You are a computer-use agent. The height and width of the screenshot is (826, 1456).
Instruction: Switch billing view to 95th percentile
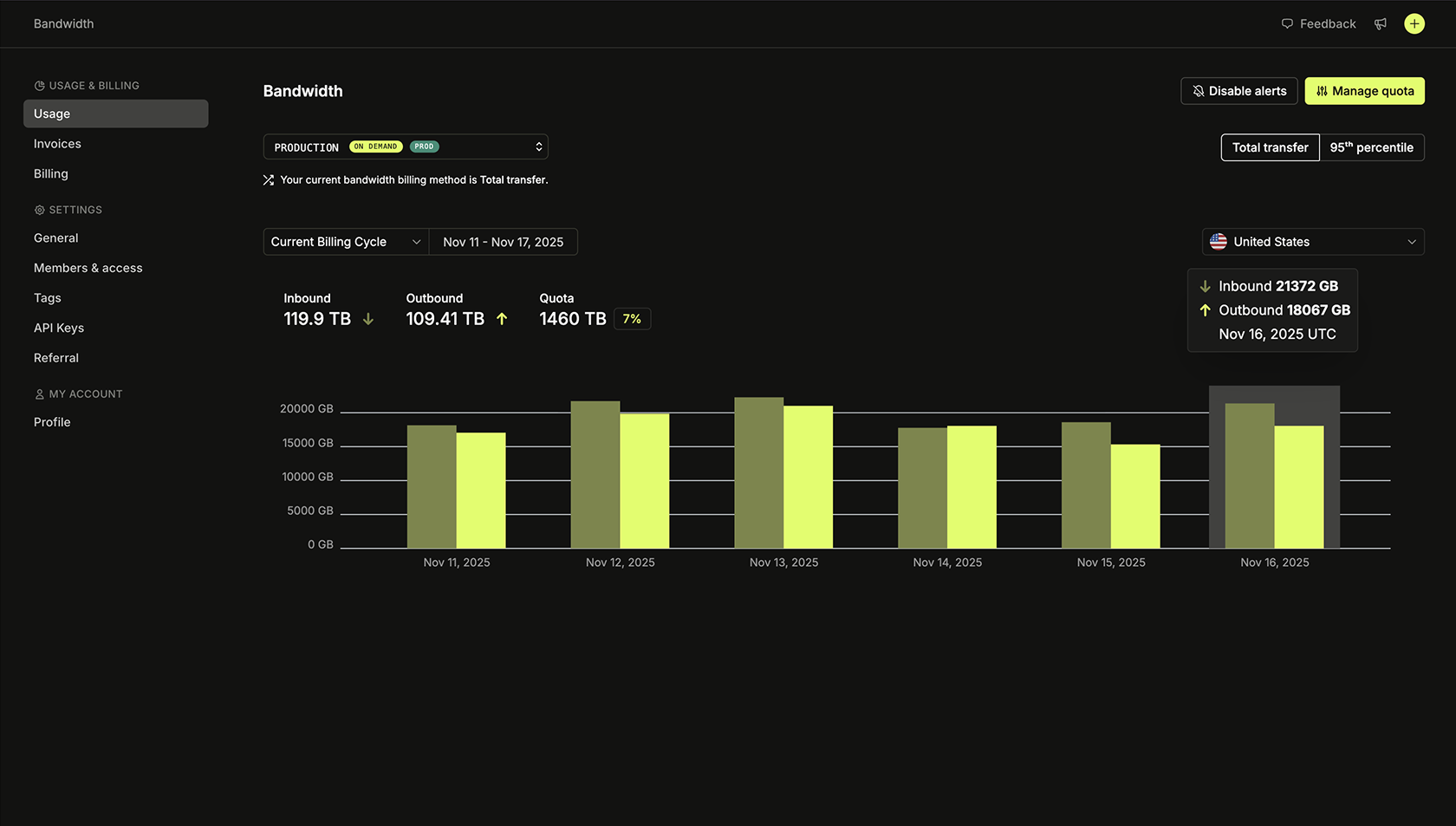(1372, 147)
